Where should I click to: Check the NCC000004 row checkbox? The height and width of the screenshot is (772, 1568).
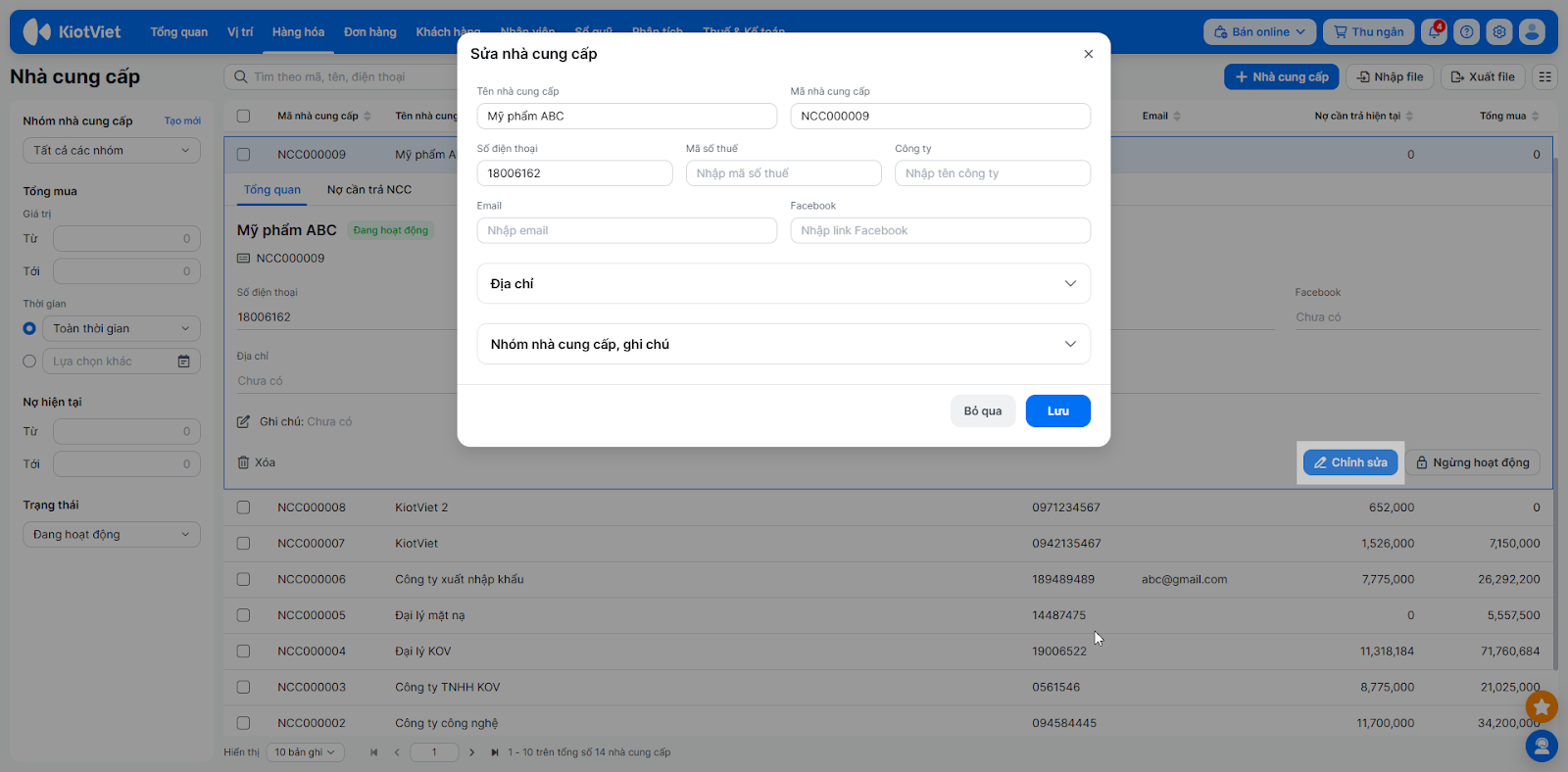tap(243, 651)
